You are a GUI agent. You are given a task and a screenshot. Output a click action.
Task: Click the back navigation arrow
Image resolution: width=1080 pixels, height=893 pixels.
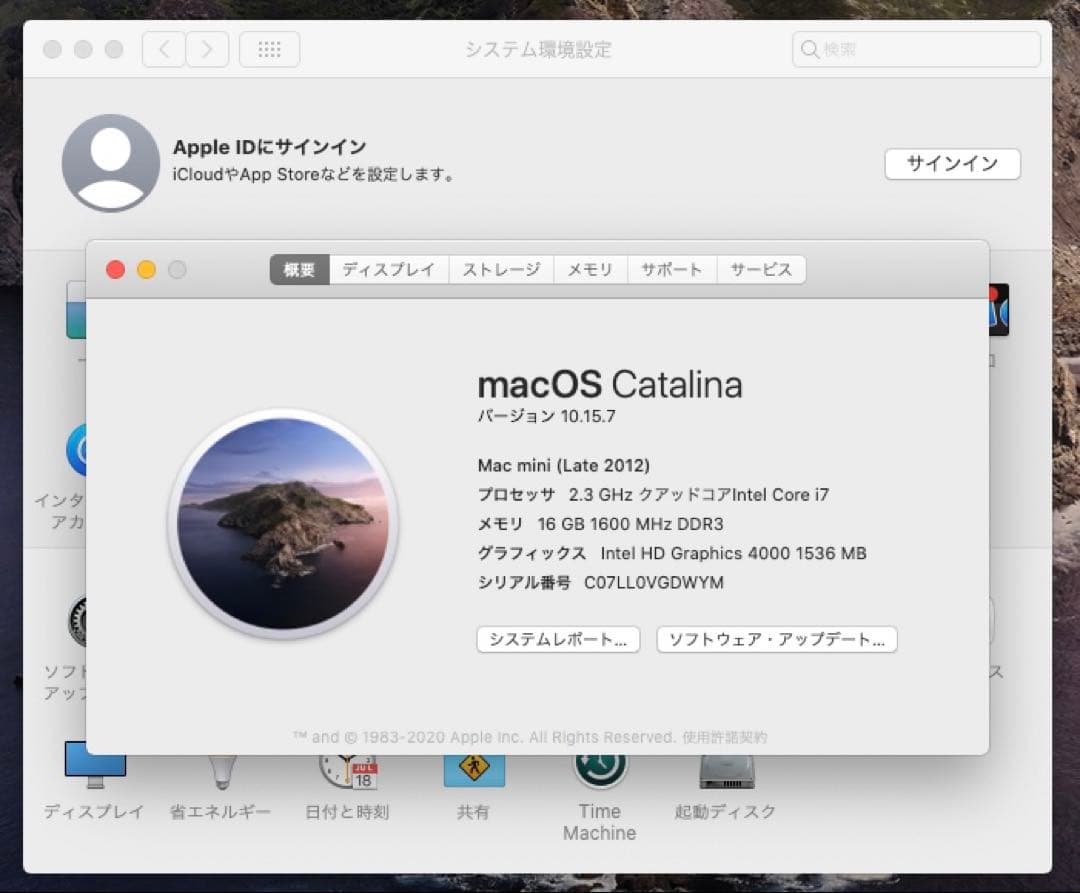[x=163, y=49]
